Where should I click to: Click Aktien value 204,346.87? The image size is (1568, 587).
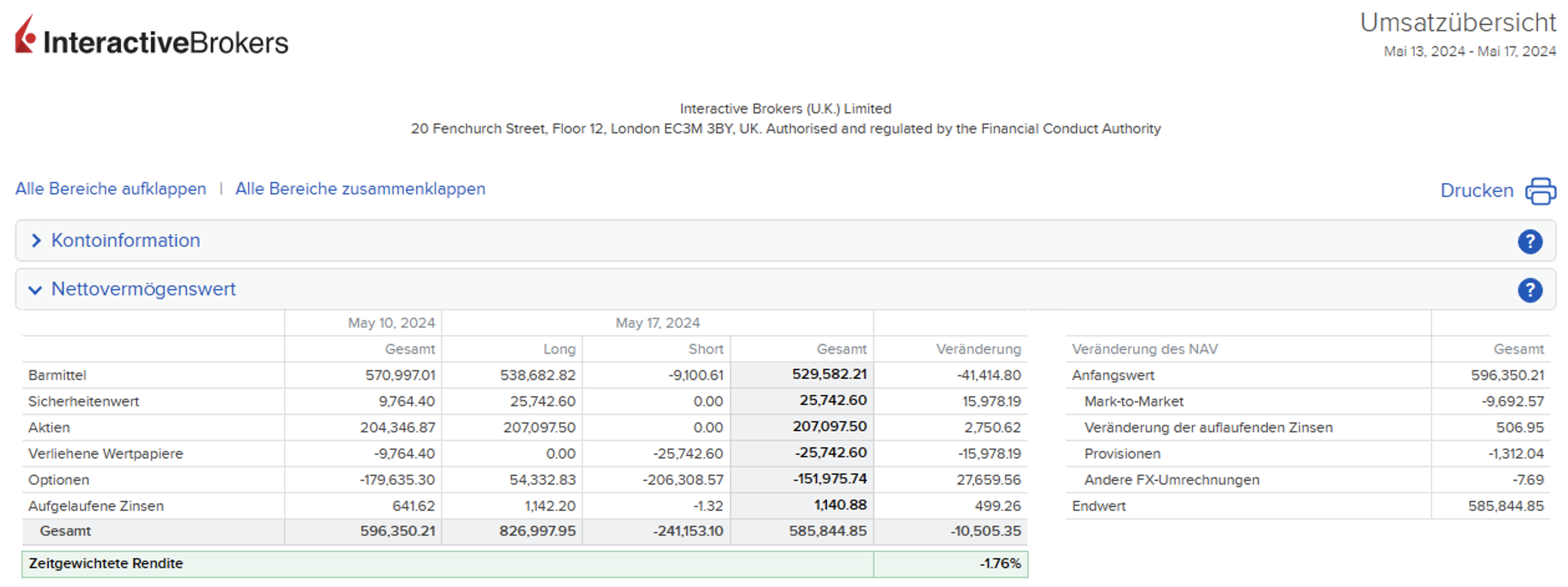pos(397,427)
